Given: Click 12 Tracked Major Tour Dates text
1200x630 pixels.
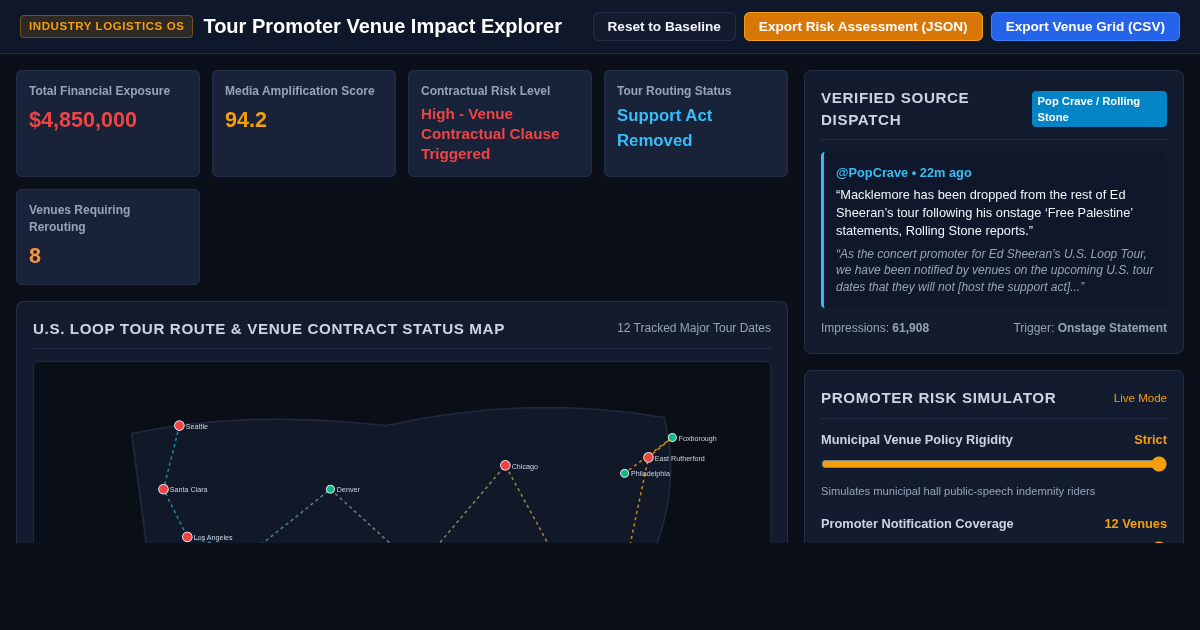Looking at the screenshot, I should [x=694, y=328].
